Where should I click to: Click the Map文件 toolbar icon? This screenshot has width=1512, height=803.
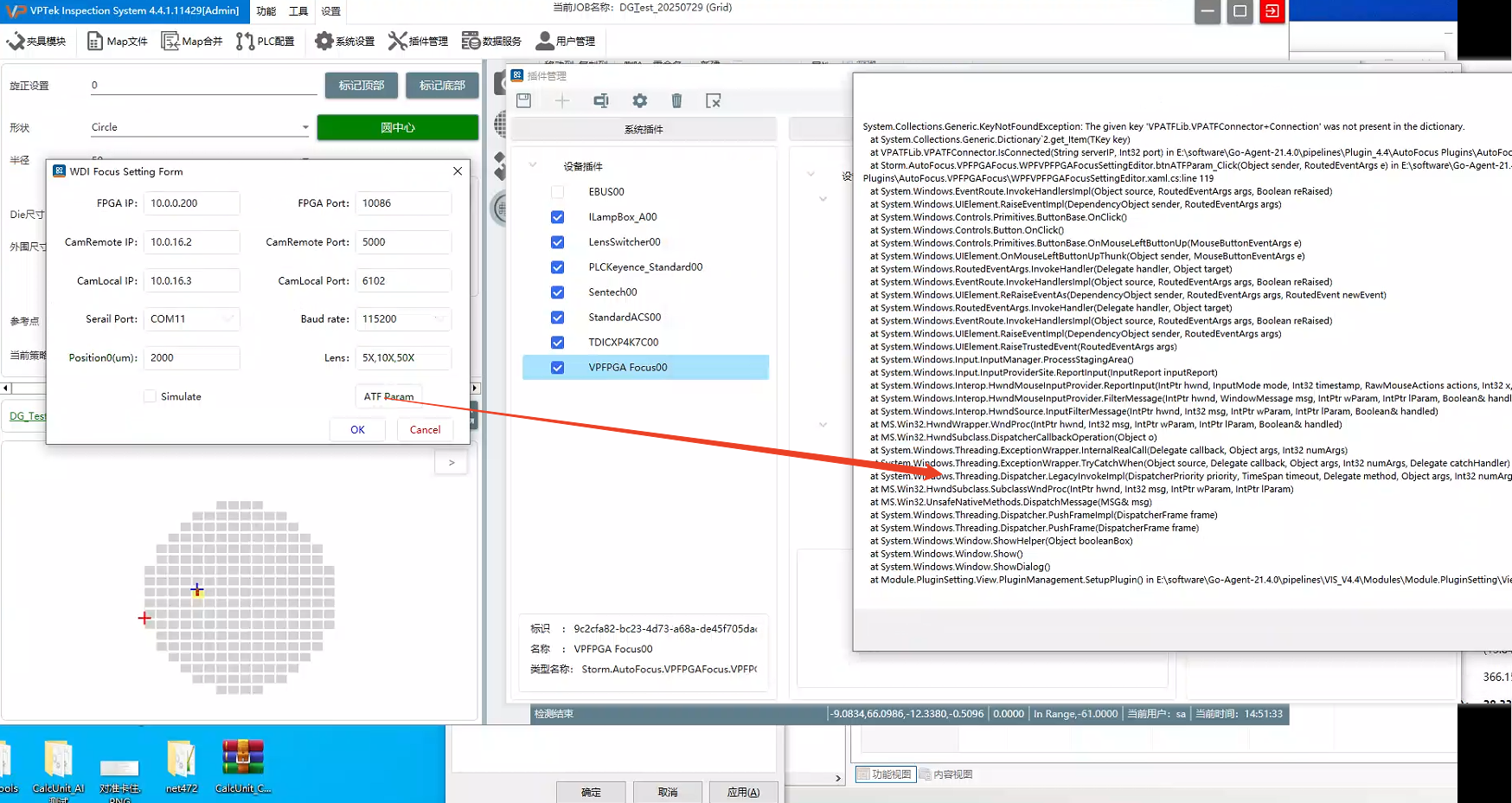click(x=117, y=41)
